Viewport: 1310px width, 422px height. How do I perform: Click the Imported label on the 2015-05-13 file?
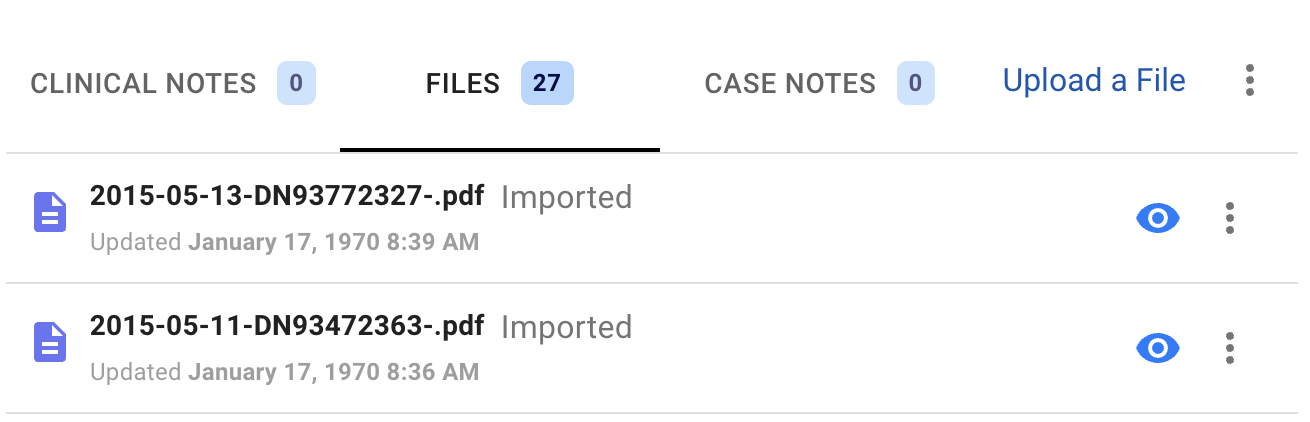[x=566, y=198]
